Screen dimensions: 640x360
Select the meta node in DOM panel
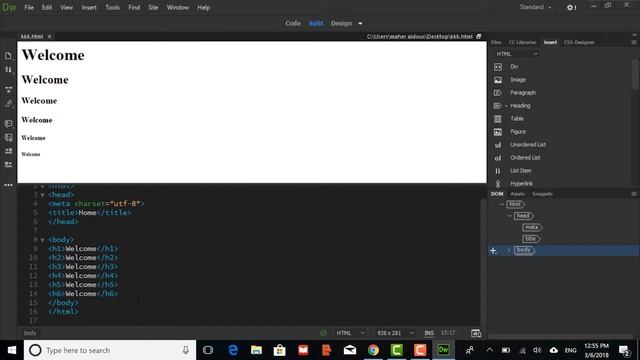click(532, 227)
